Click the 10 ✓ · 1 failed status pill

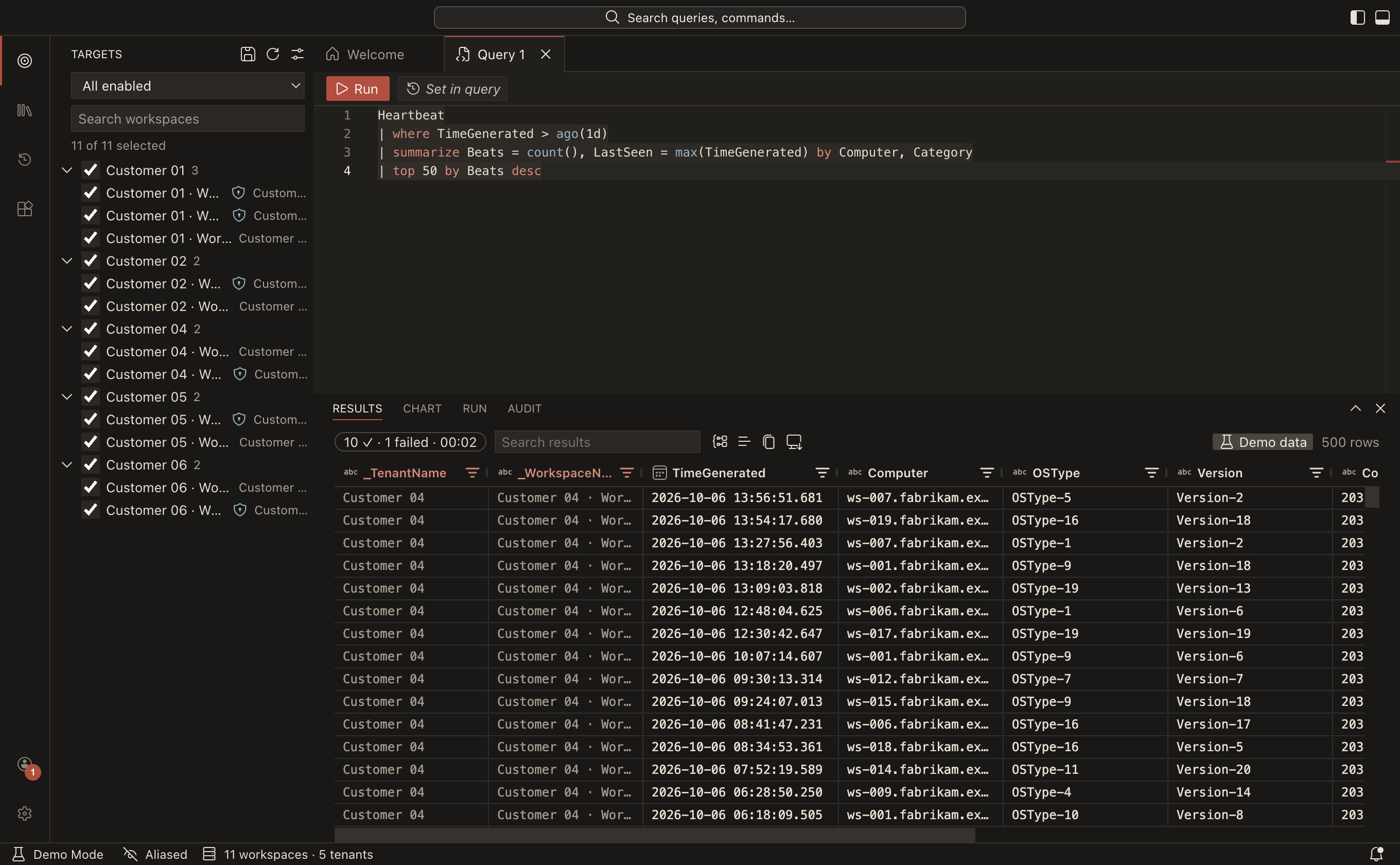pos(410,442)
